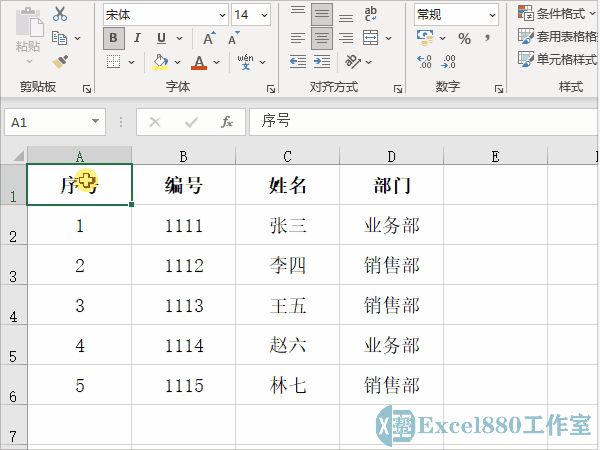Toggle center horizontal alignment
The width and height of the screenshot is (600, 450).
coord(322,38)
